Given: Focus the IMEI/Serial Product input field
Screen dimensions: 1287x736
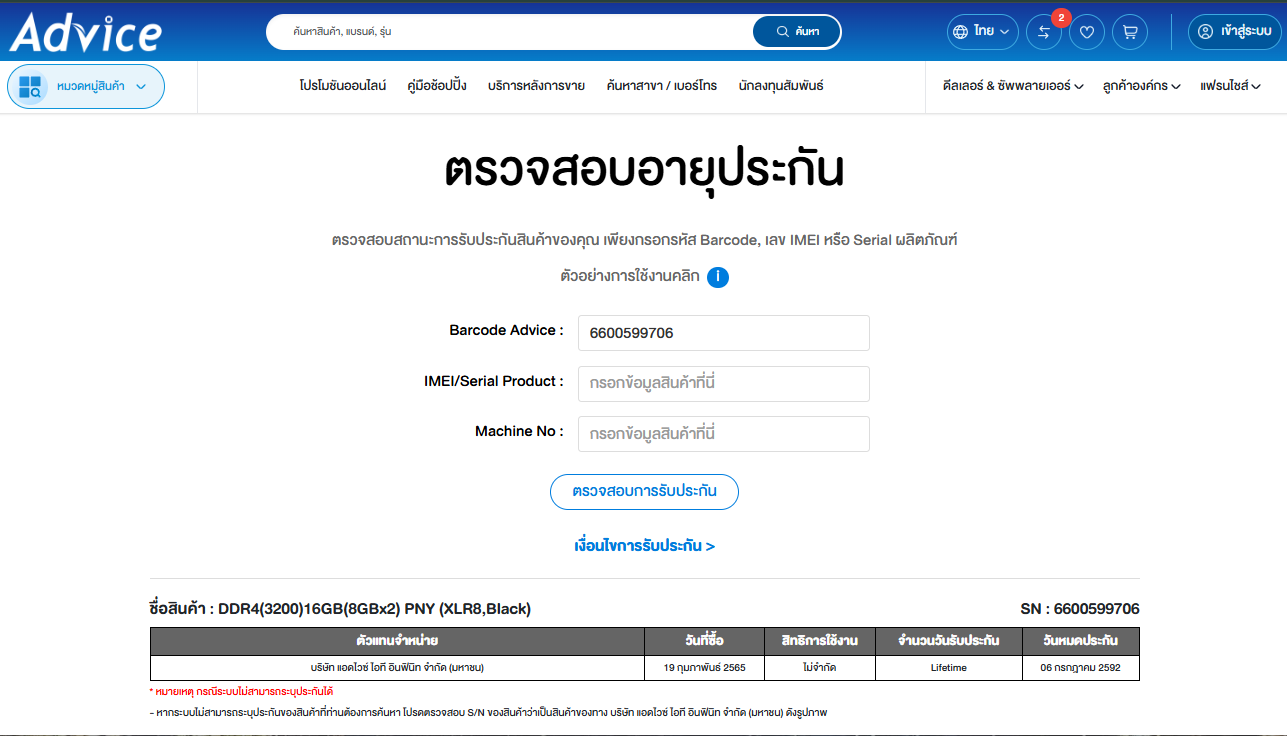Looking at the screenshot, I should pyautogui.click(x=723, y=383).
